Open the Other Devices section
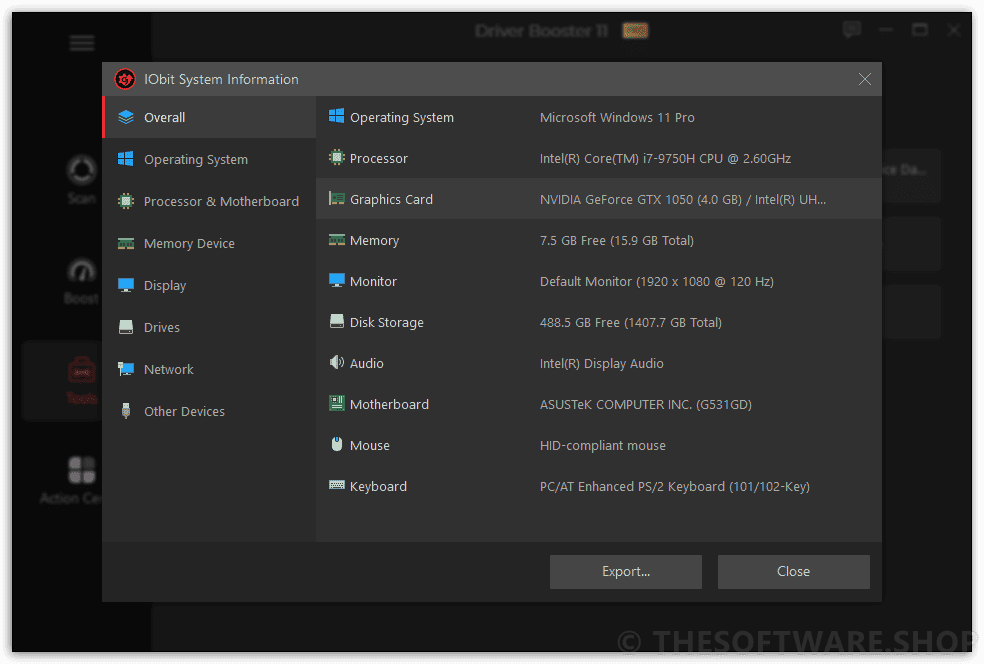 point(209,412)
